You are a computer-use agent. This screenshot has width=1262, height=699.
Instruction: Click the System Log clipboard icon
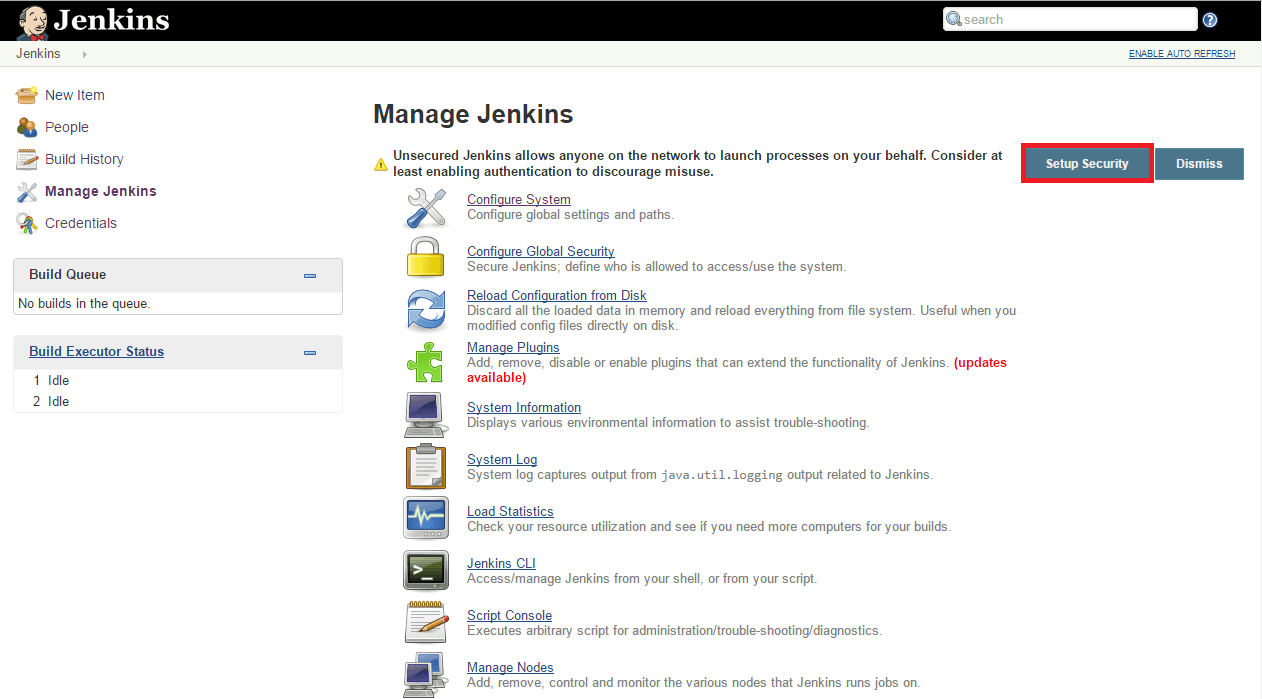426,466
